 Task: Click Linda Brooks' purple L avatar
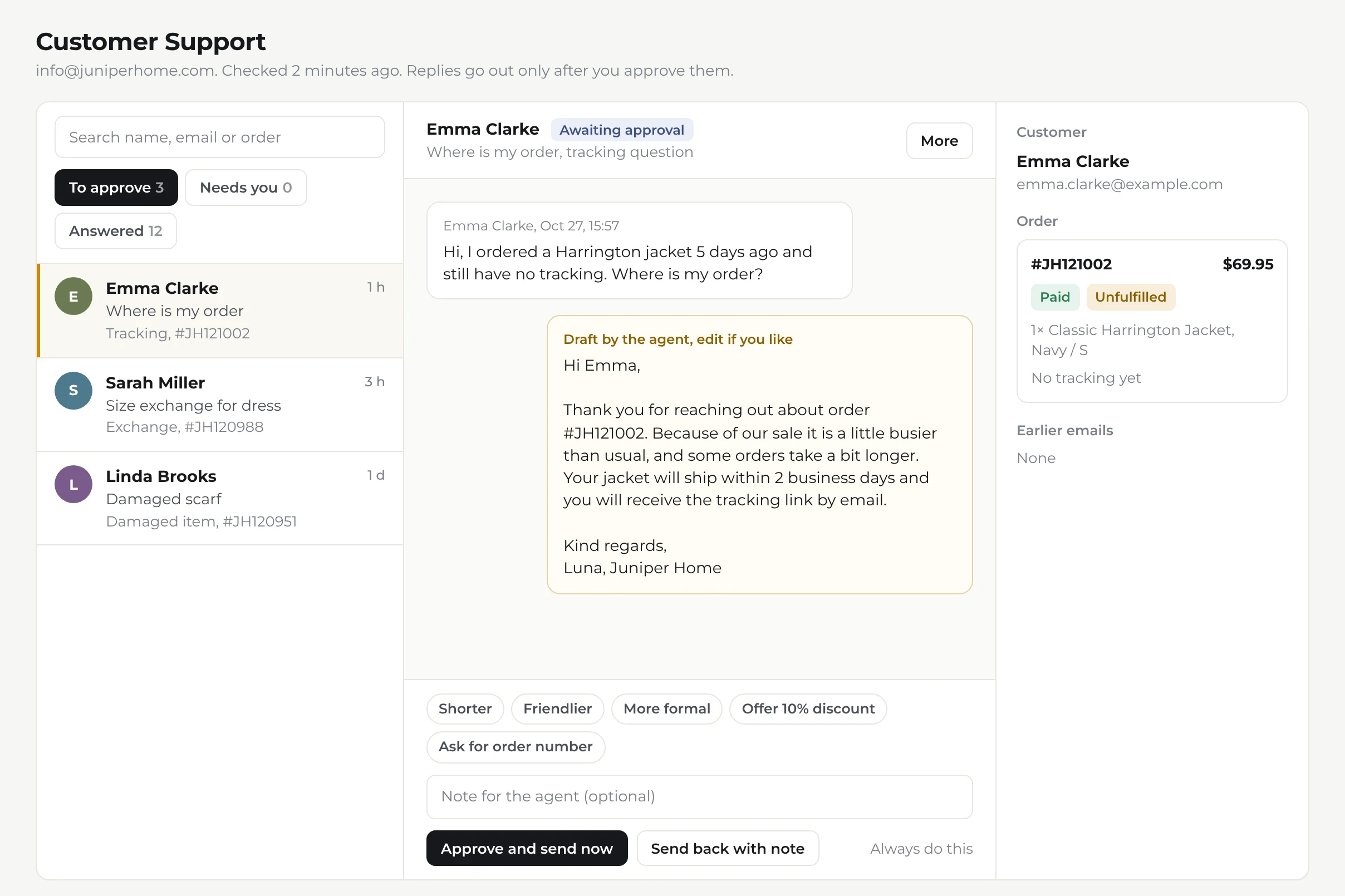73,484
